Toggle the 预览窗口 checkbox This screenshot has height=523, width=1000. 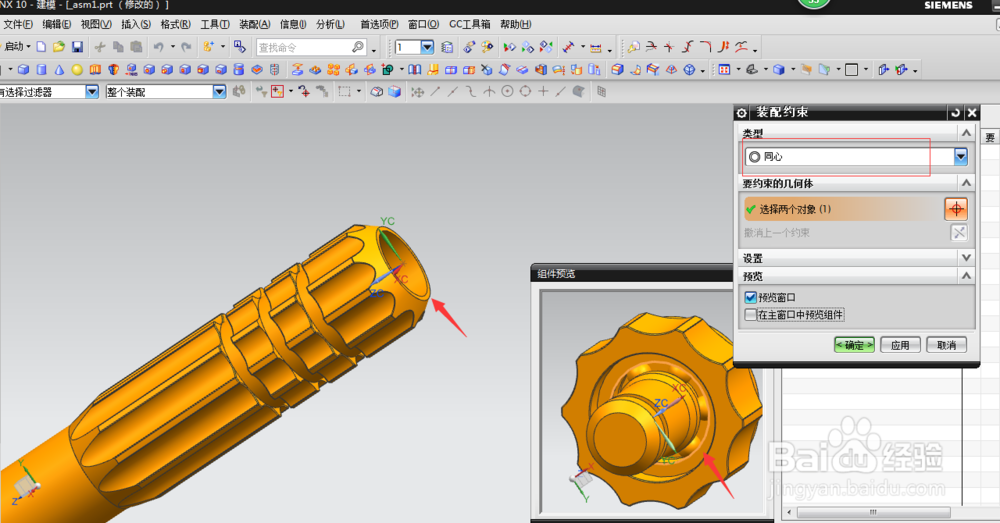pyautogui.click(x=751, y=297)
